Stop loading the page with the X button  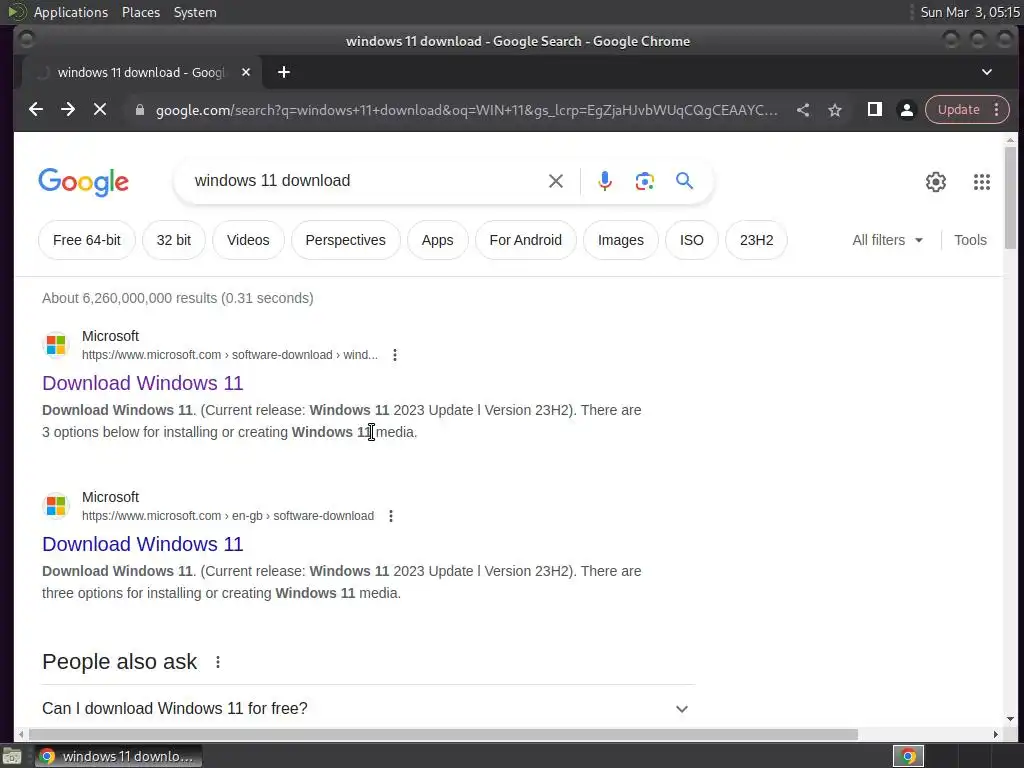(x=100, y=110)
